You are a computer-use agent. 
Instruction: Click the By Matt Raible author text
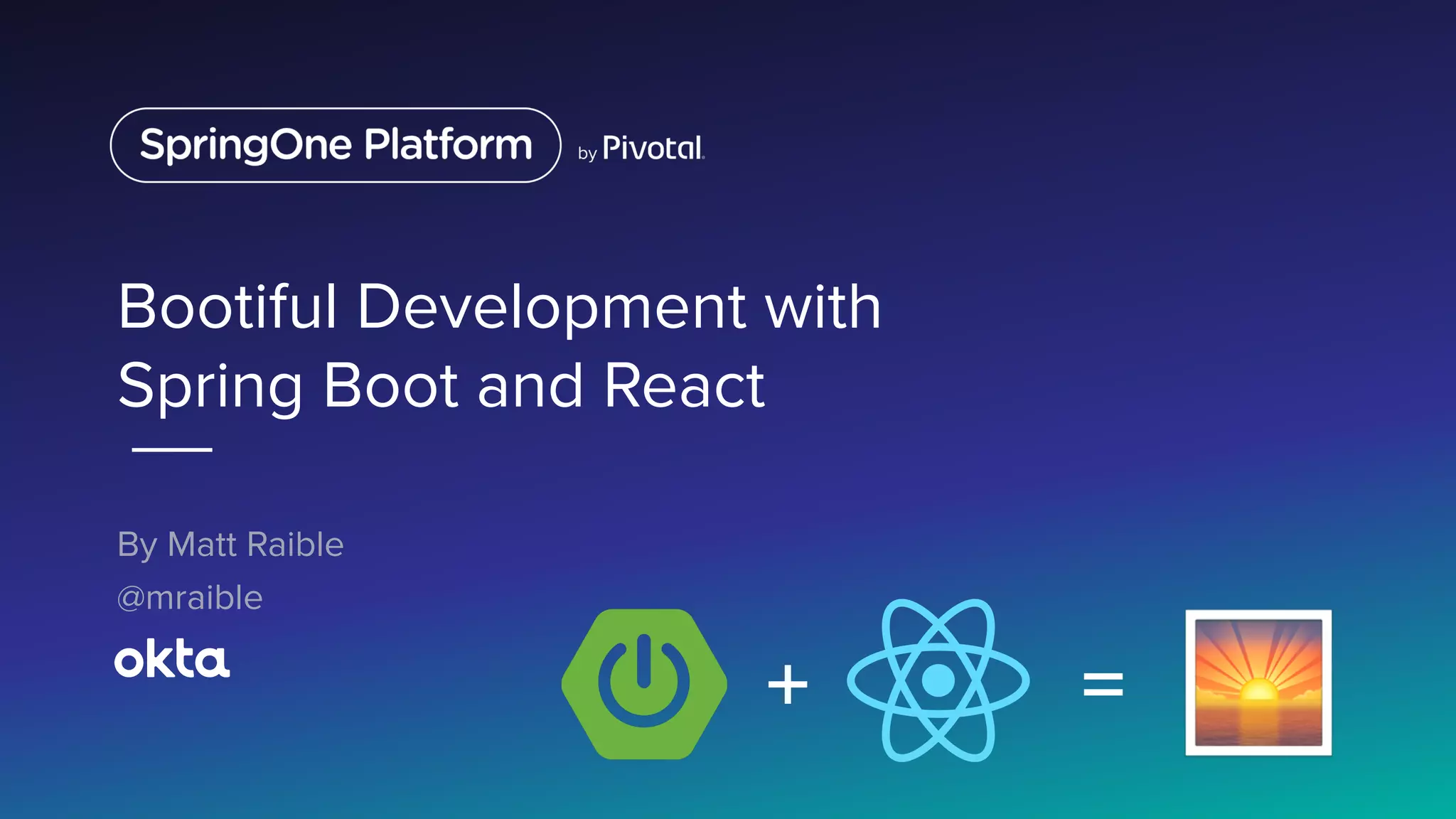[x=230, y=545]
